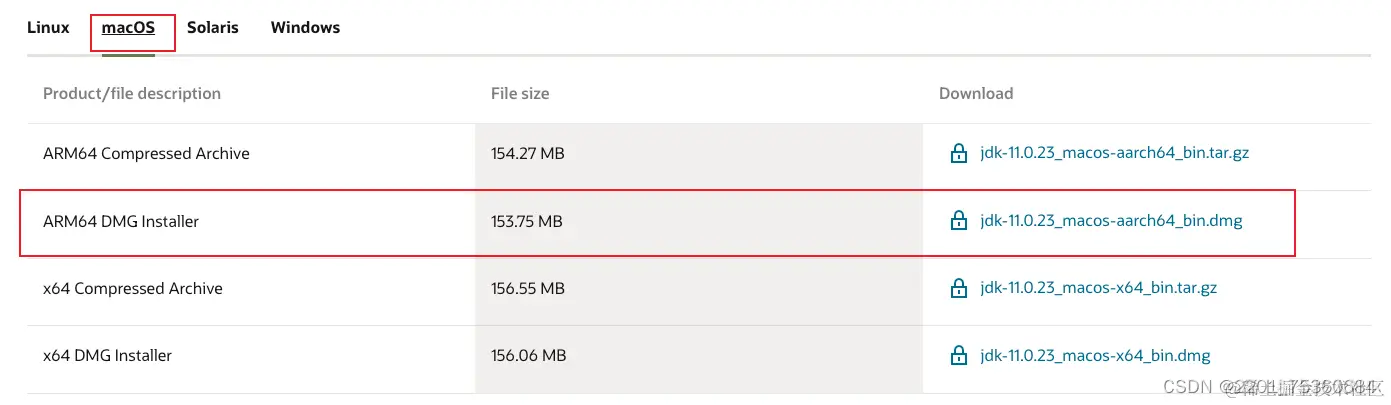Download jdk-11.0.23_macos-x64_bin.tar.gz archive
1391x405 pixels.
(1098, 288)
